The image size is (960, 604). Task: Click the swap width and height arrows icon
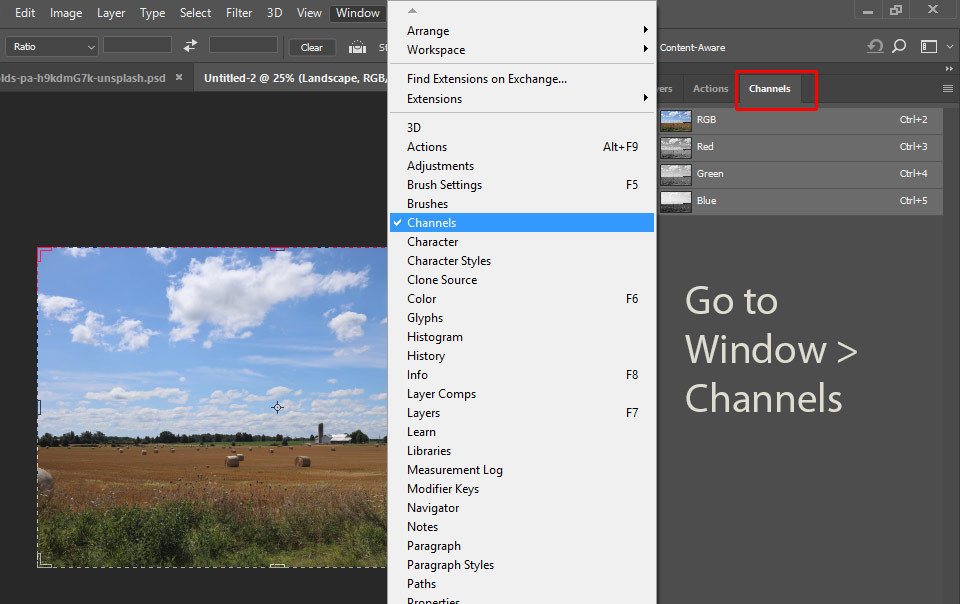click(x=190, y=46)
